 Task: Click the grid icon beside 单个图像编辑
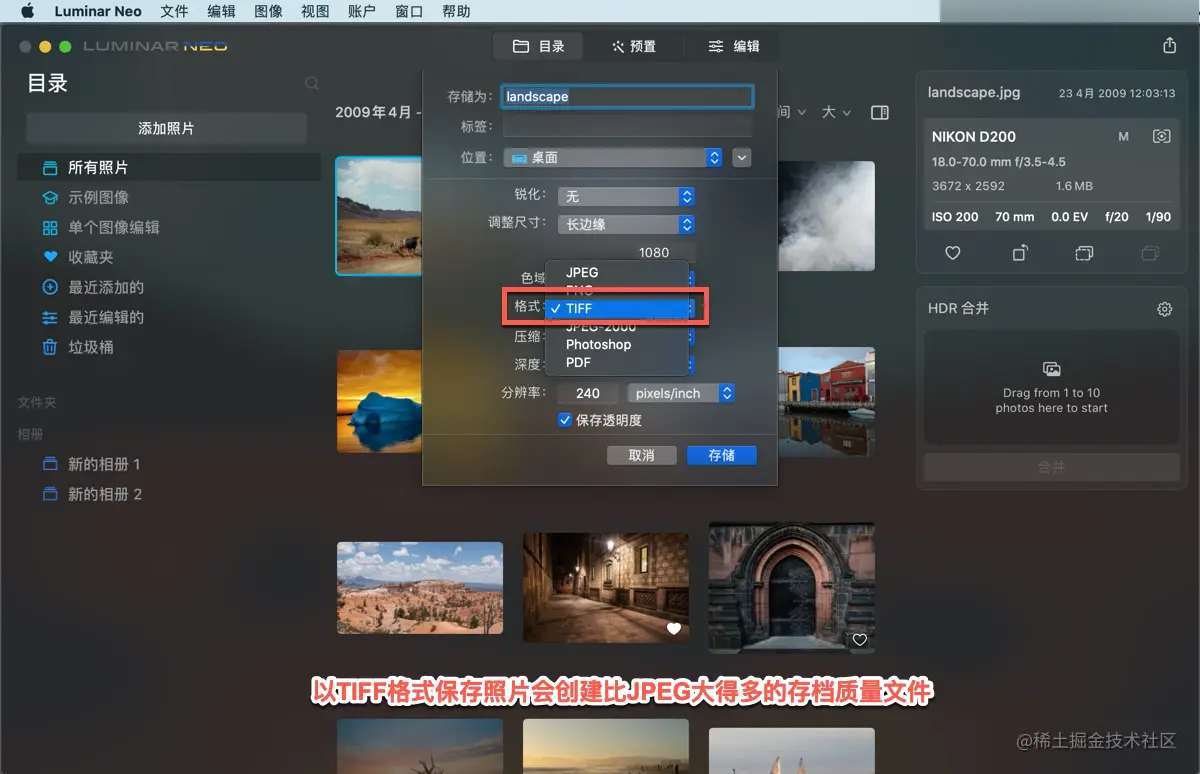click(50, 228)
